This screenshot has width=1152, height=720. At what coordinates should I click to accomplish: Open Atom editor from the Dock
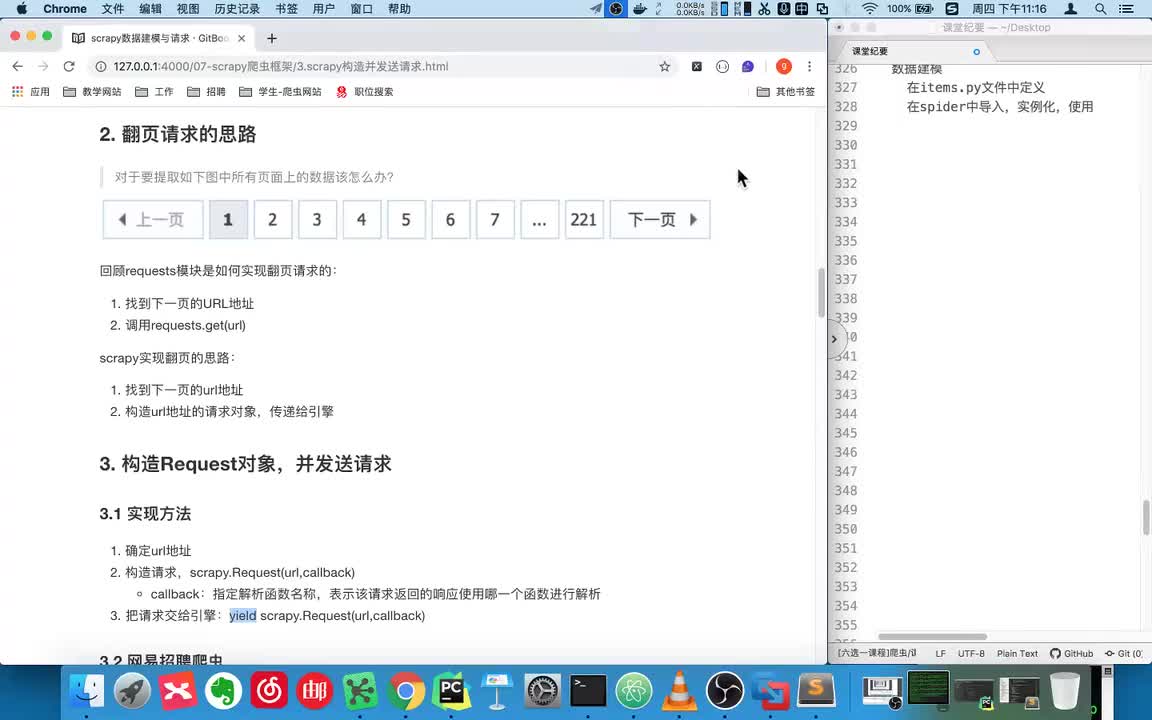click(634, 691)
